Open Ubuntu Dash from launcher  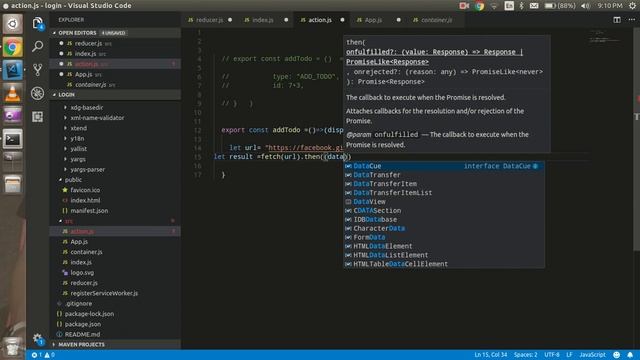pyautogui.click(x=13, y=24)
